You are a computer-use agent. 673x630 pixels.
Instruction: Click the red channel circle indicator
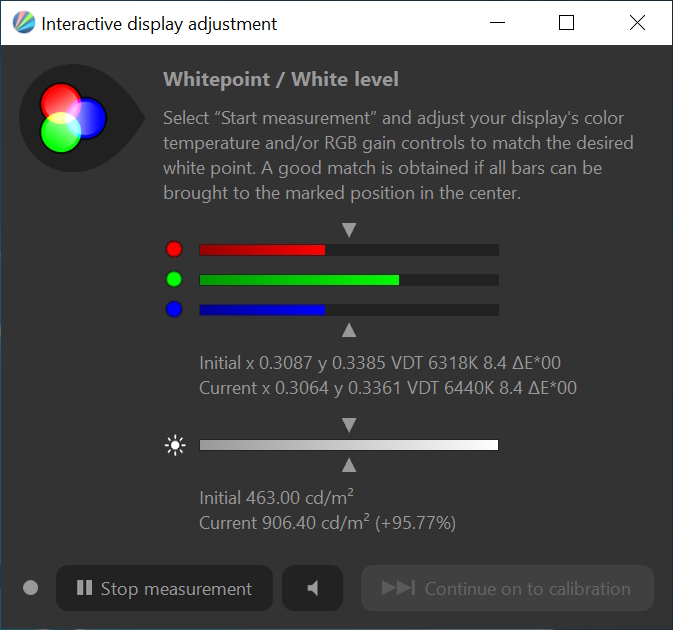tap(174, 250)
